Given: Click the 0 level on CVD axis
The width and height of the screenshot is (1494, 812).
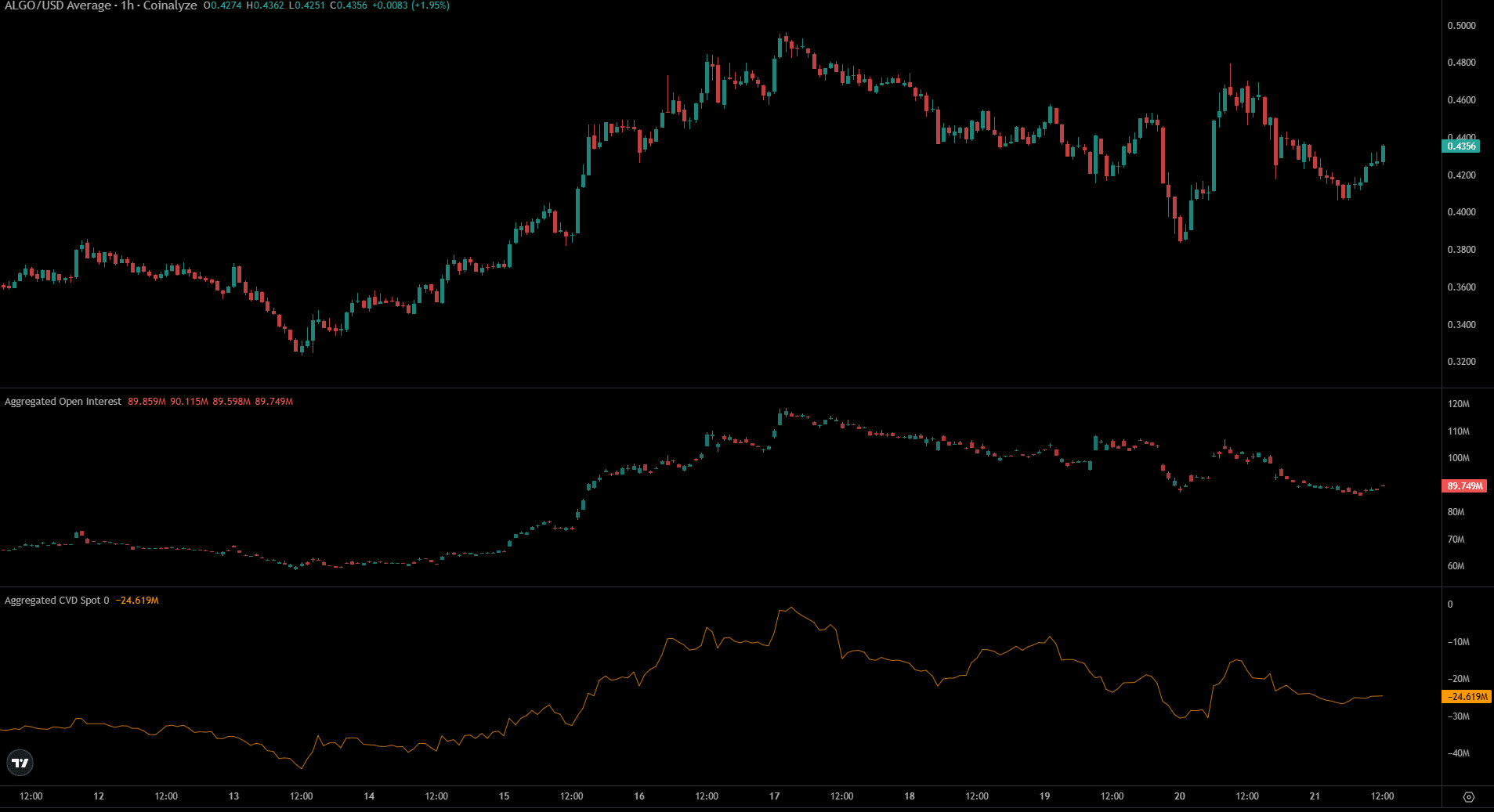Looking at the screenshot, I should pyautogui.click(x=1450, y=604).
